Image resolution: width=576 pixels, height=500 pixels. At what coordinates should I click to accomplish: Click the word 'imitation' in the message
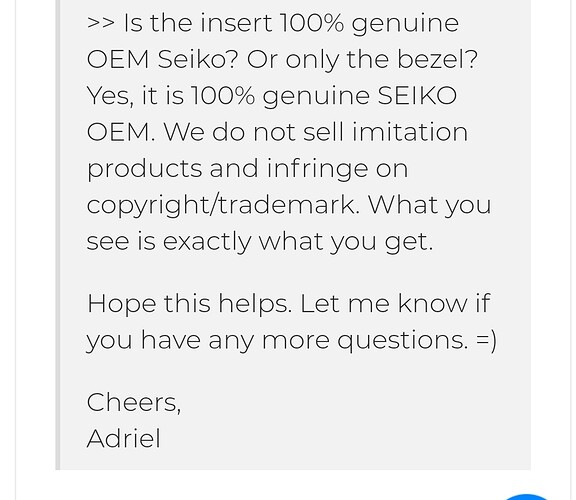pos(410,132)
